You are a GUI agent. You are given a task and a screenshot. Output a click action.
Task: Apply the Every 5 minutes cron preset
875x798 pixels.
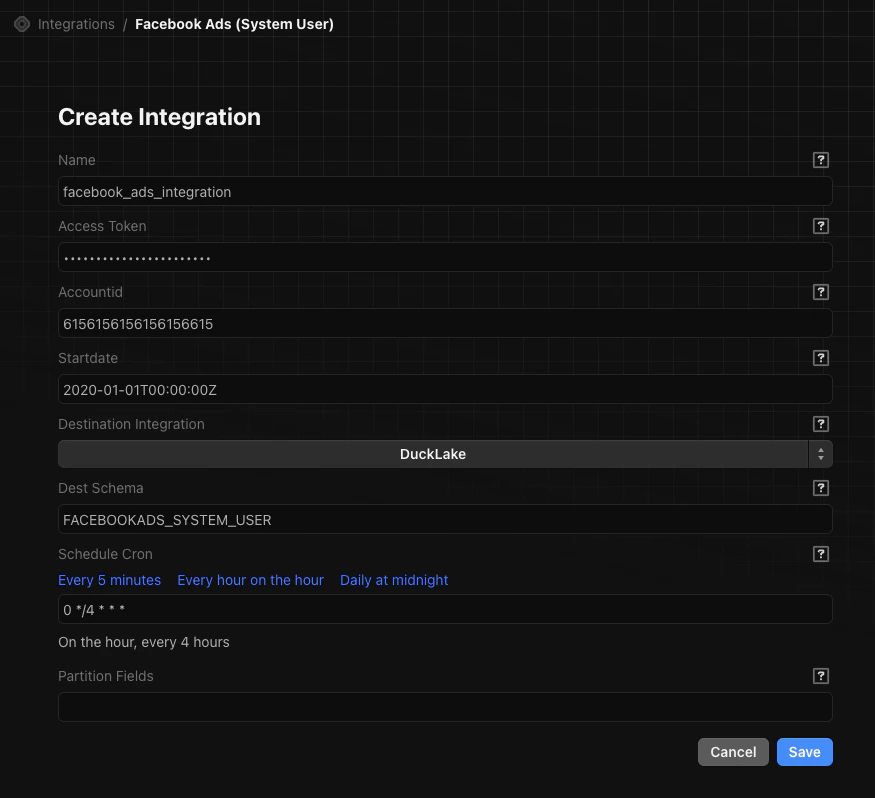pos(109,580)
